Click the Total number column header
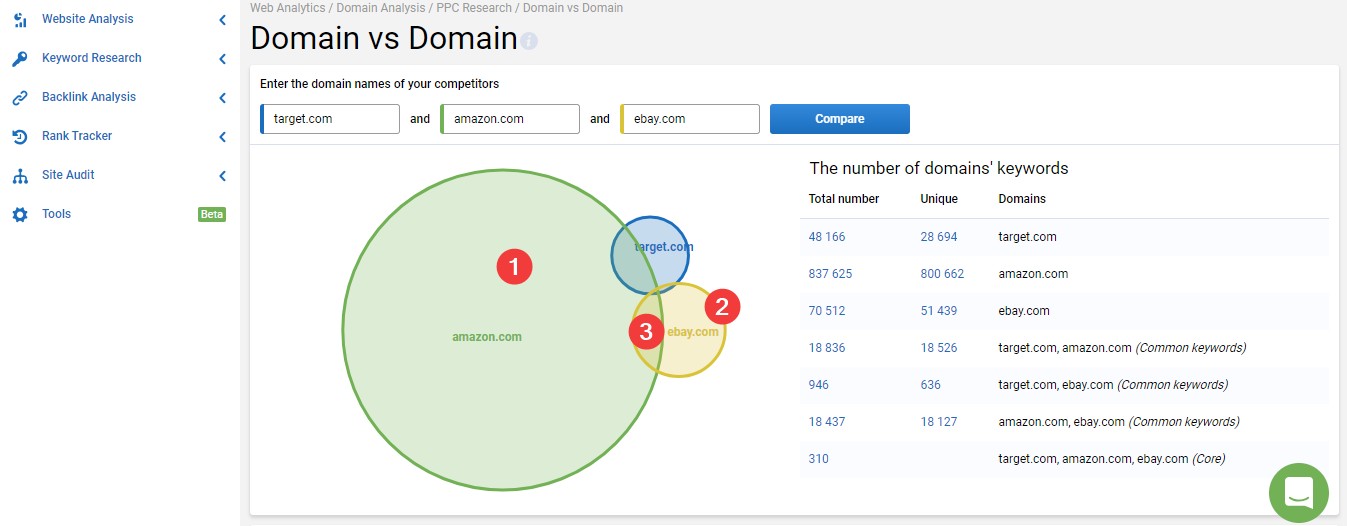The image size is (1347, 526). pos(844,199)
